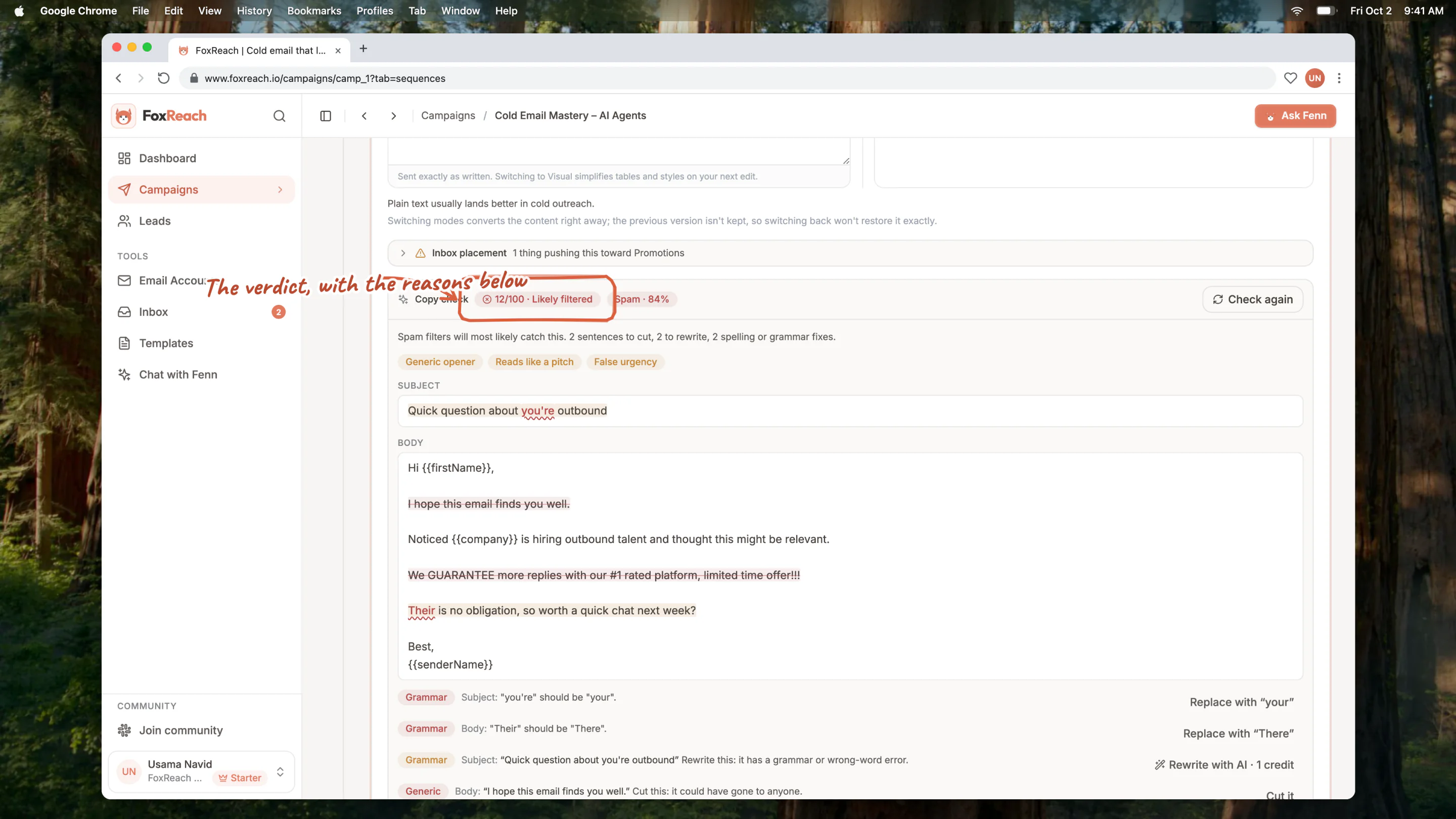Close the FoxReach browser tab
Screen dimensions: 1456x819
[338, 51]
